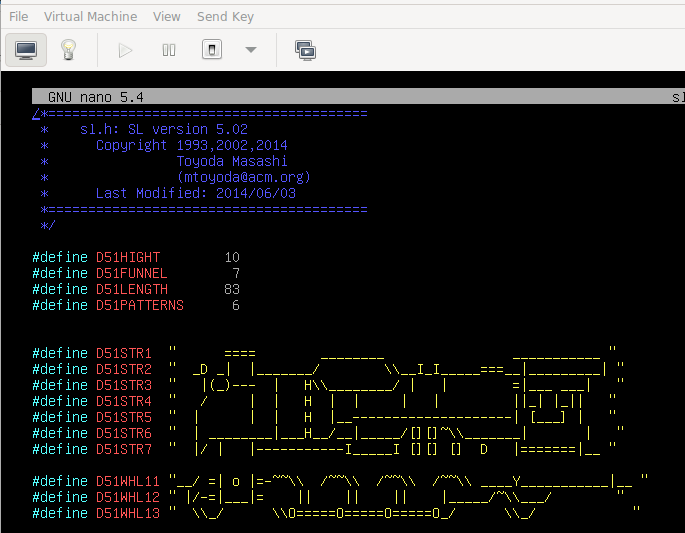Click the D51WHL11 macro name

[x=127, y=481]
